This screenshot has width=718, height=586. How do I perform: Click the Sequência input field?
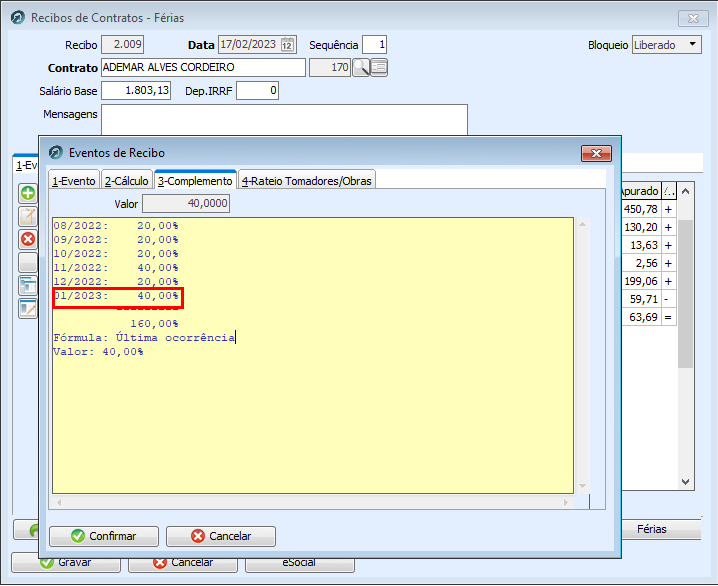(375, 45)
